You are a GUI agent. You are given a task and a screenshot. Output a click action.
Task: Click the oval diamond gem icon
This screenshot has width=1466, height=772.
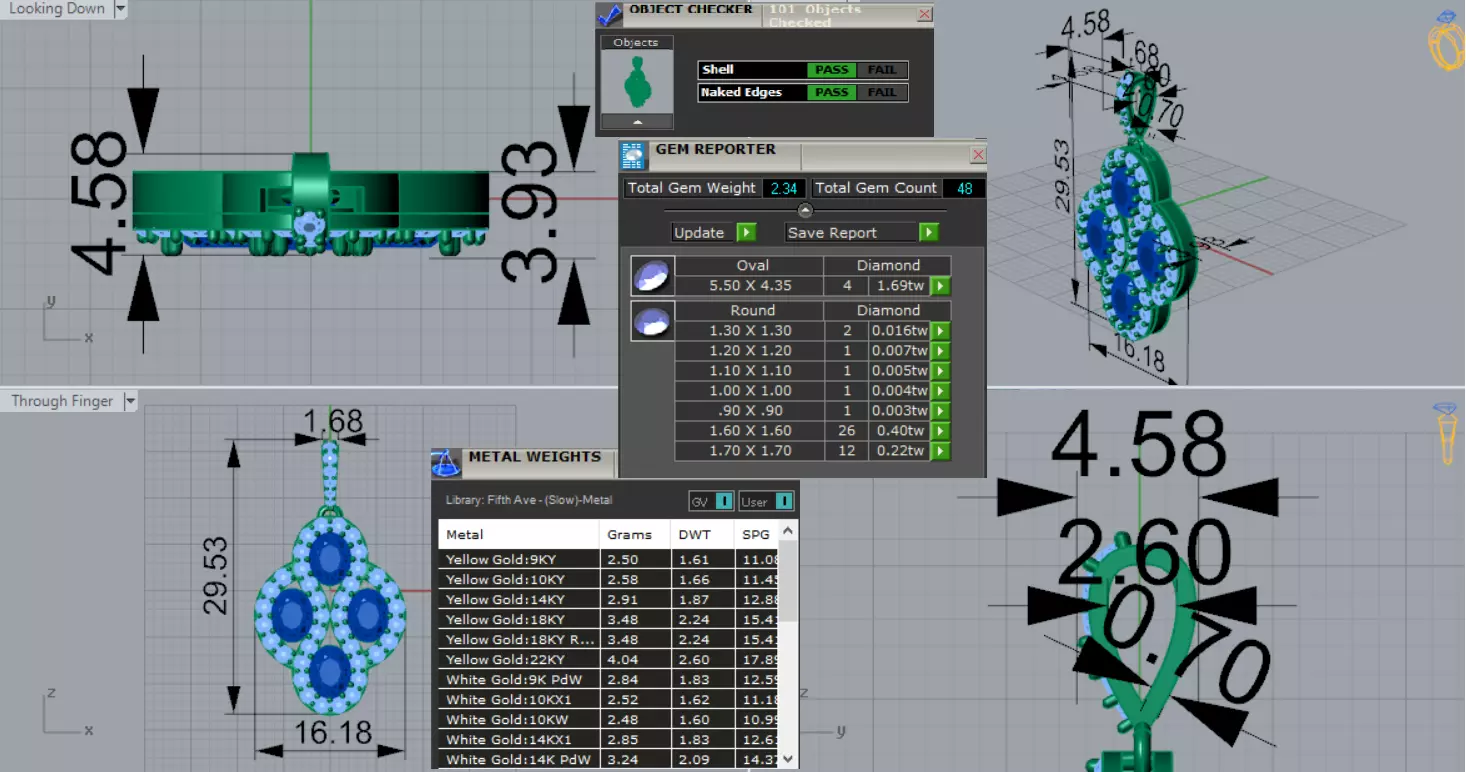(x=652, y=275)
